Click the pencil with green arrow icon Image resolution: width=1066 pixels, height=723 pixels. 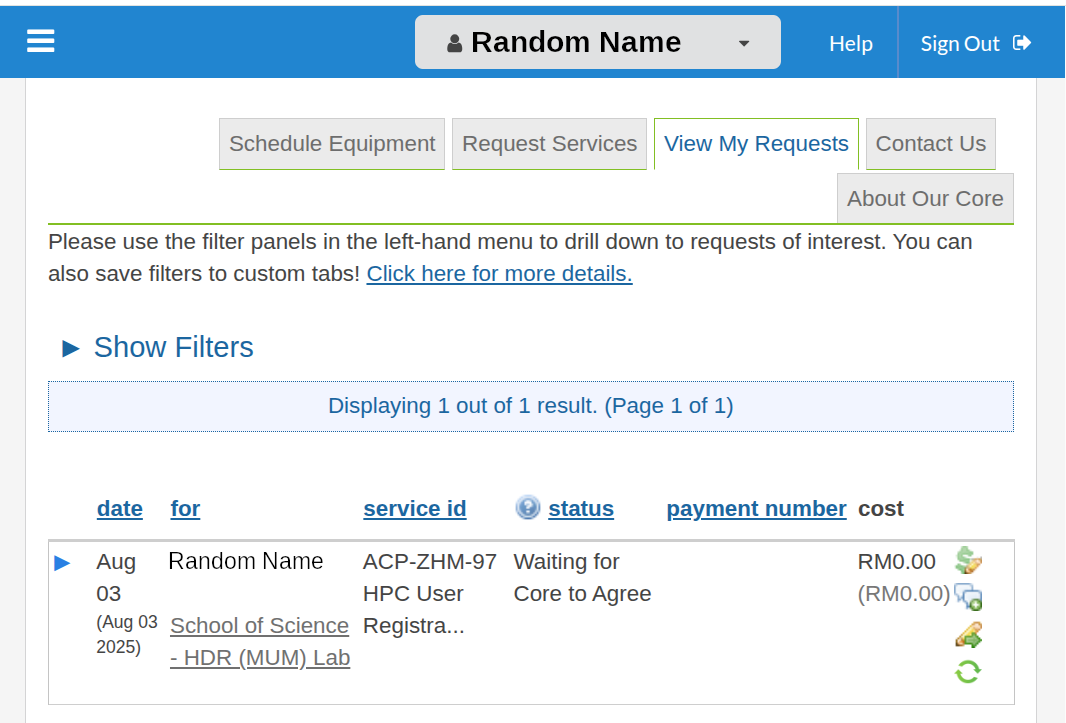(968, 635)
